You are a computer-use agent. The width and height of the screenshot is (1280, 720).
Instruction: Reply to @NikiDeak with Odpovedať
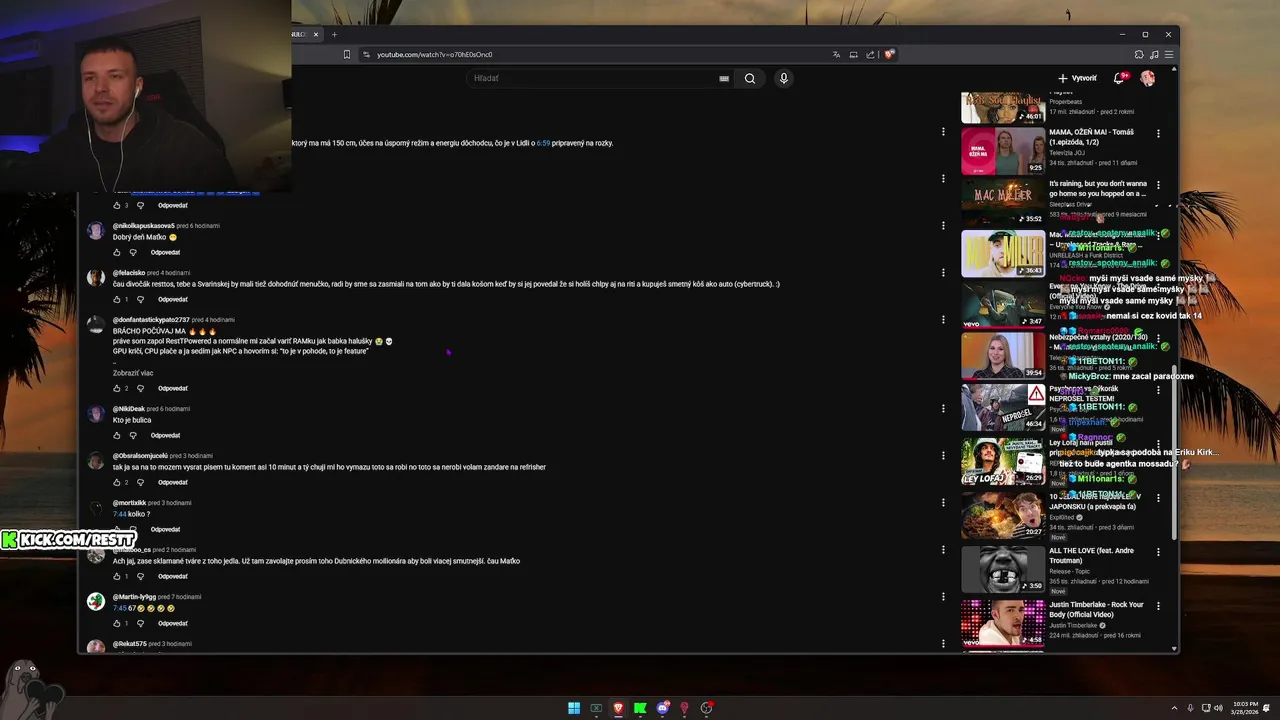click(x=165, y=435)
